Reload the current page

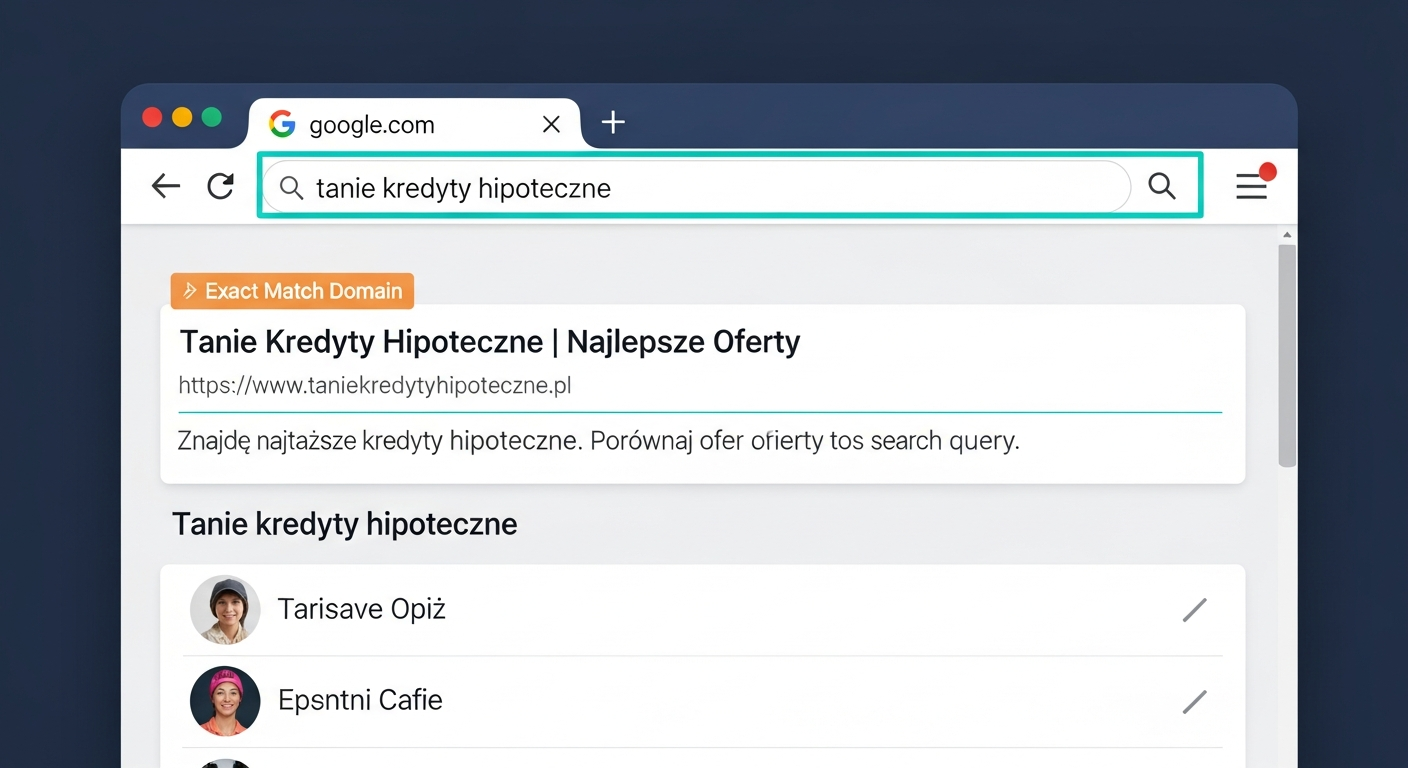coord(220,186)
